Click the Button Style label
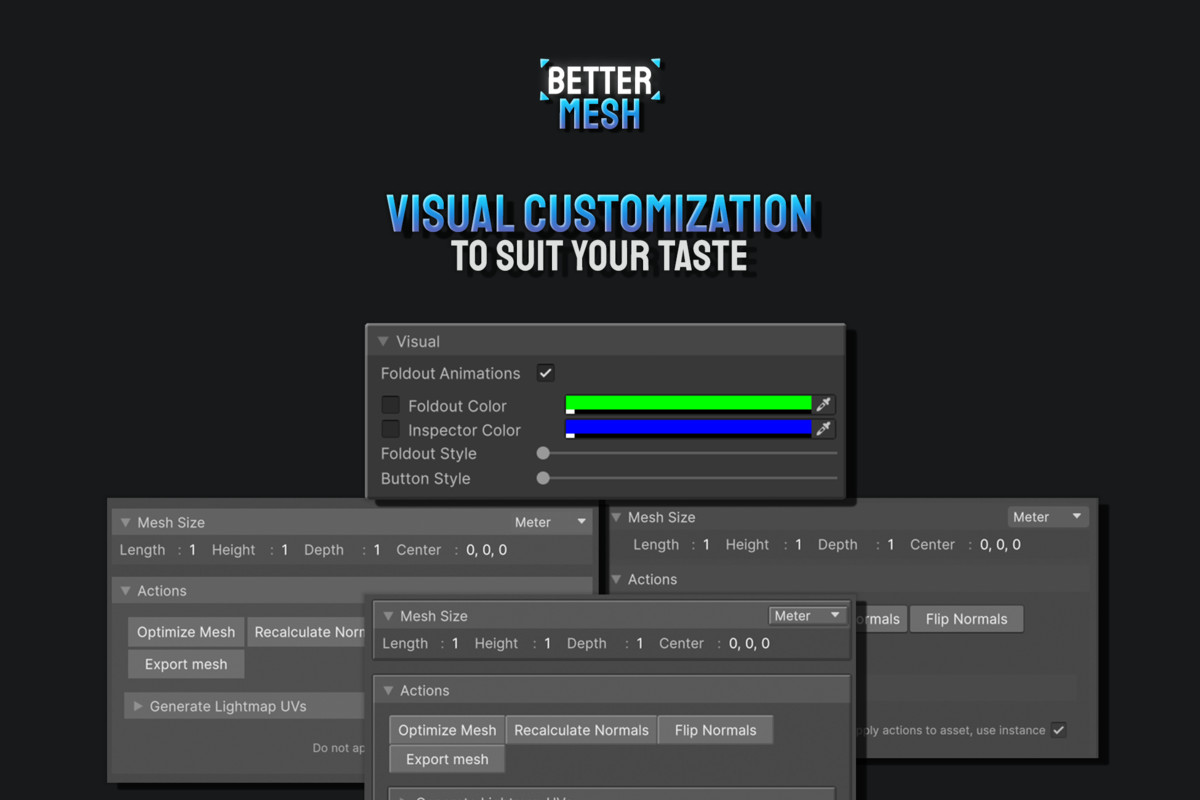This screenshot has width=1200, height=800. point(425,479)
